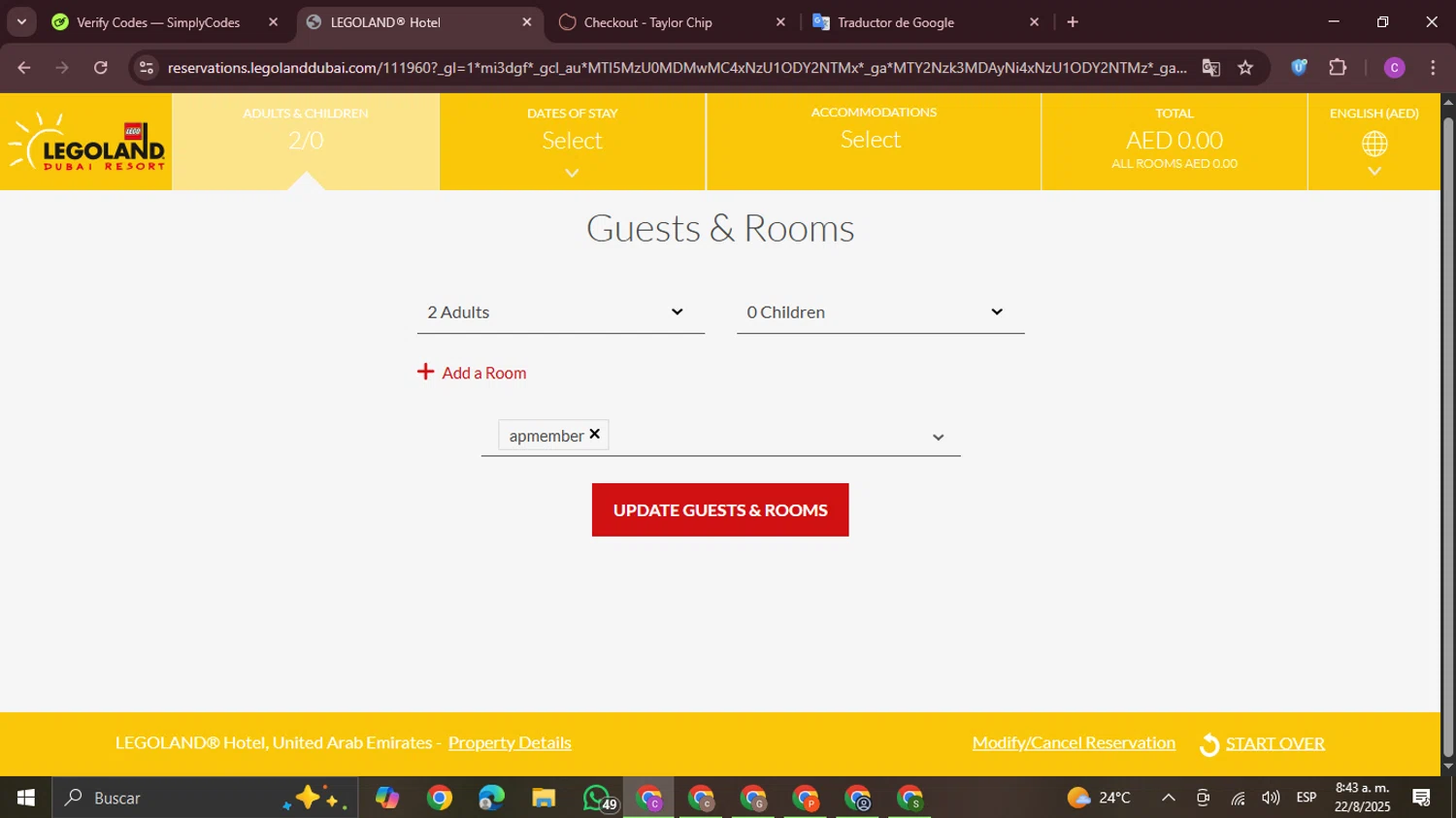Open the Chrome profile avatar
1456x818 pixels.
[x=1394, y=67]
